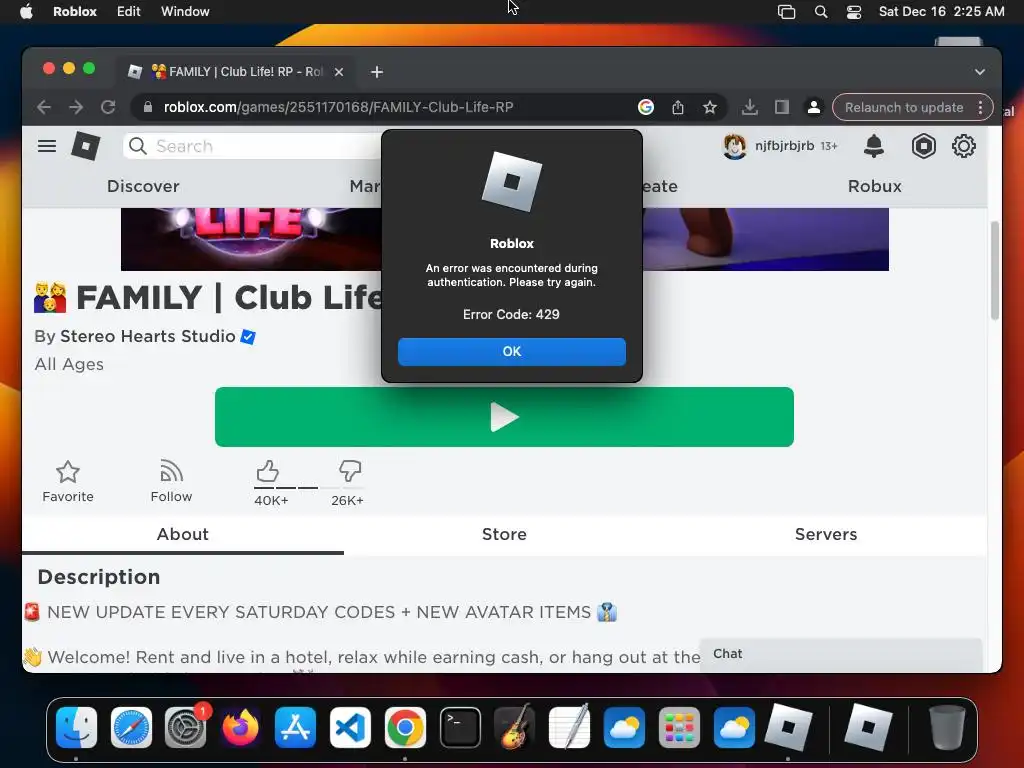This screenshot has height=768, width=1024.
Task: Click Relaunch to update
Action: click(904, 107)
